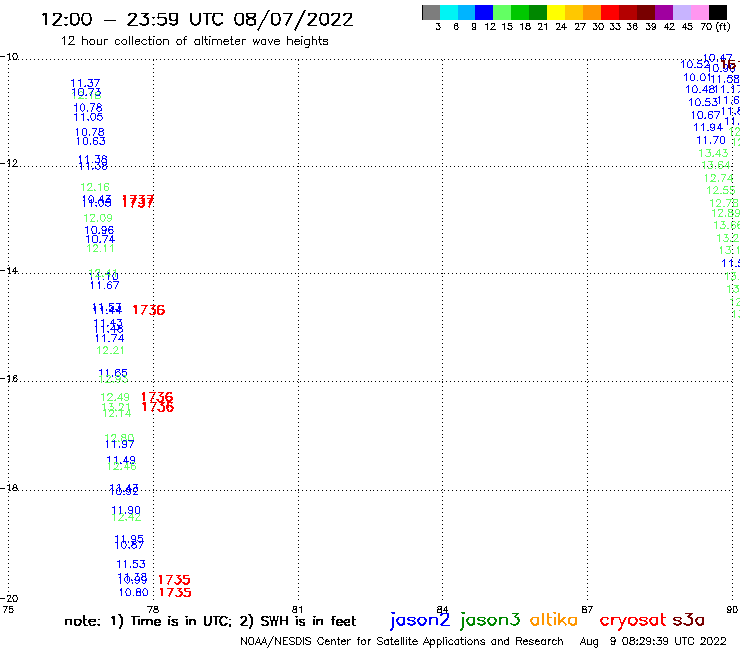The image size is (740, 650).
Task: Select the yellow swatch in the wave-height scale
Action: (556, 12)
